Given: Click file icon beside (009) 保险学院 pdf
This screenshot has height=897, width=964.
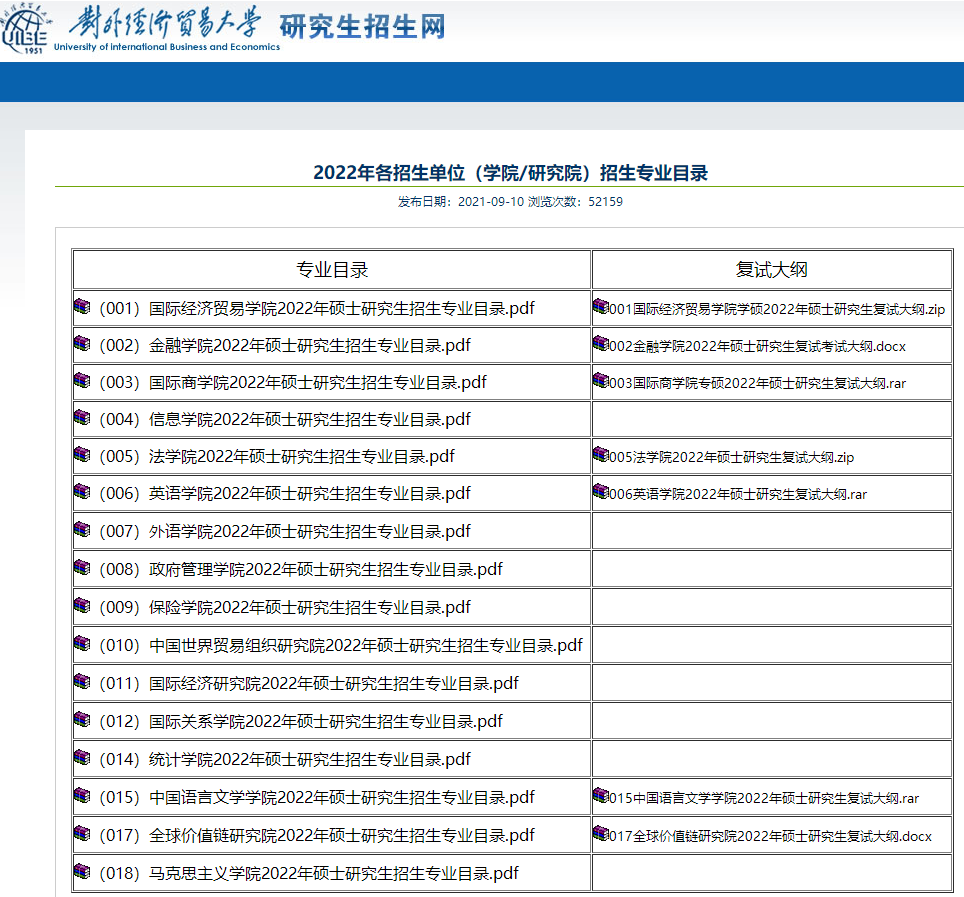Looking at the screenshot, I should click(x=82, y=606).
